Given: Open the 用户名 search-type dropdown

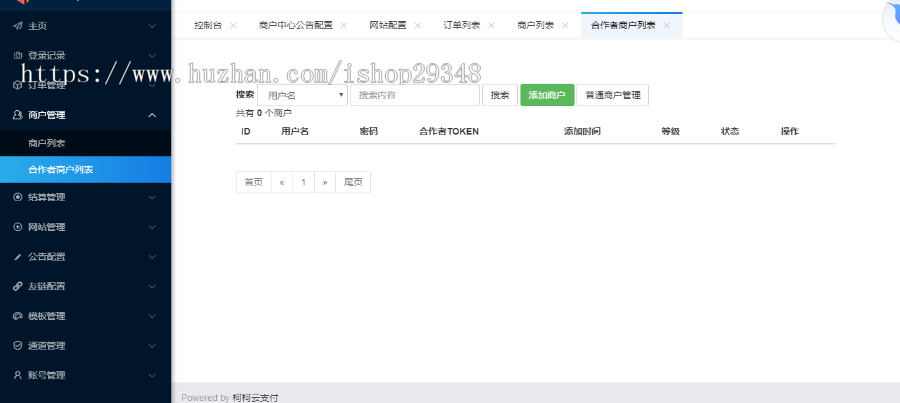Looking at the screenshot, I should click(x=302, y=95).
